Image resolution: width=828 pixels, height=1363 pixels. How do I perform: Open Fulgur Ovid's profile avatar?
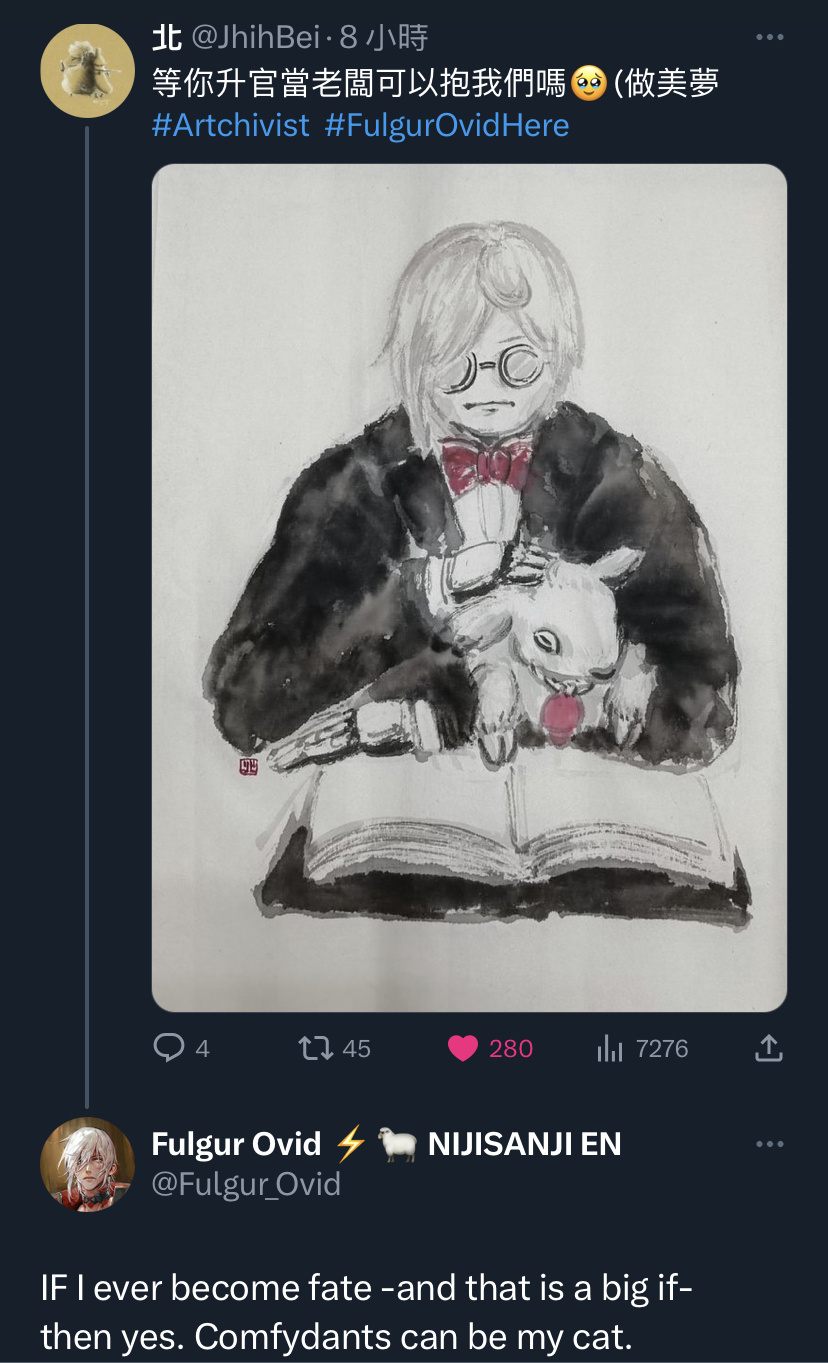(x=87, y=1165)
